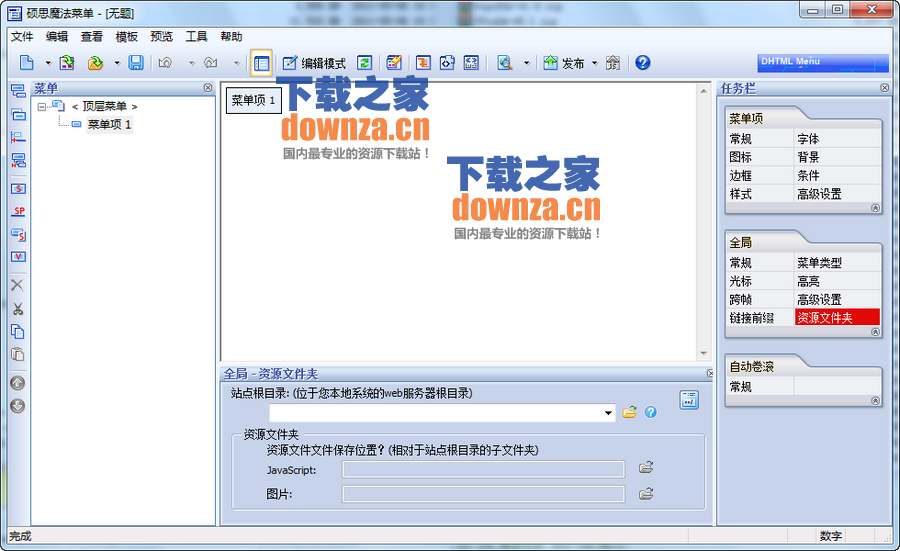Select 菜单项 1 in the menu tree
900x551 pixels.
click(109, 124)
